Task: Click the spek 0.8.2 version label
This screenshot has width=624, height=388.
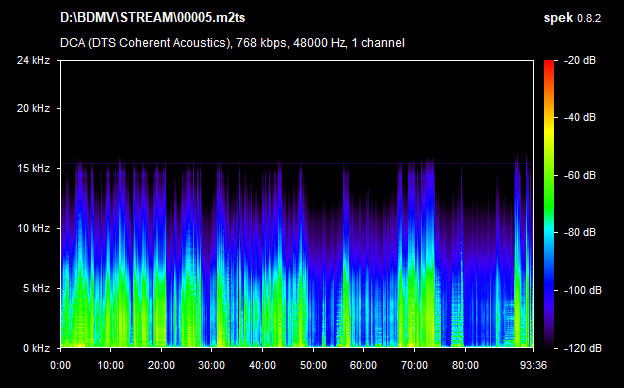Action: coord(572,18)
